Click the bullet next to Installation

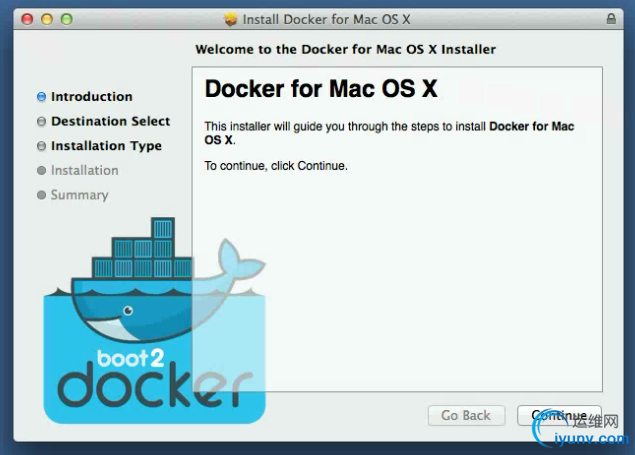[x=41, y=170]
